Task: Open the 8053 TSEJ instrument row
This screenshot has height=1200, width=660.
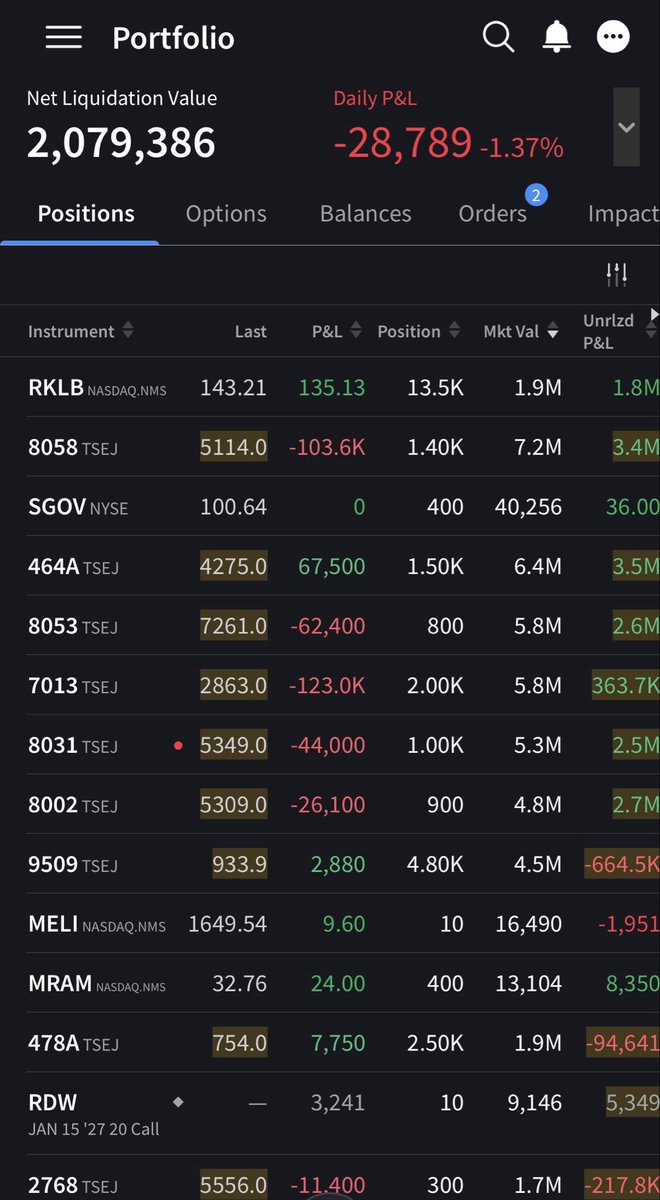Action: [330, 625]
